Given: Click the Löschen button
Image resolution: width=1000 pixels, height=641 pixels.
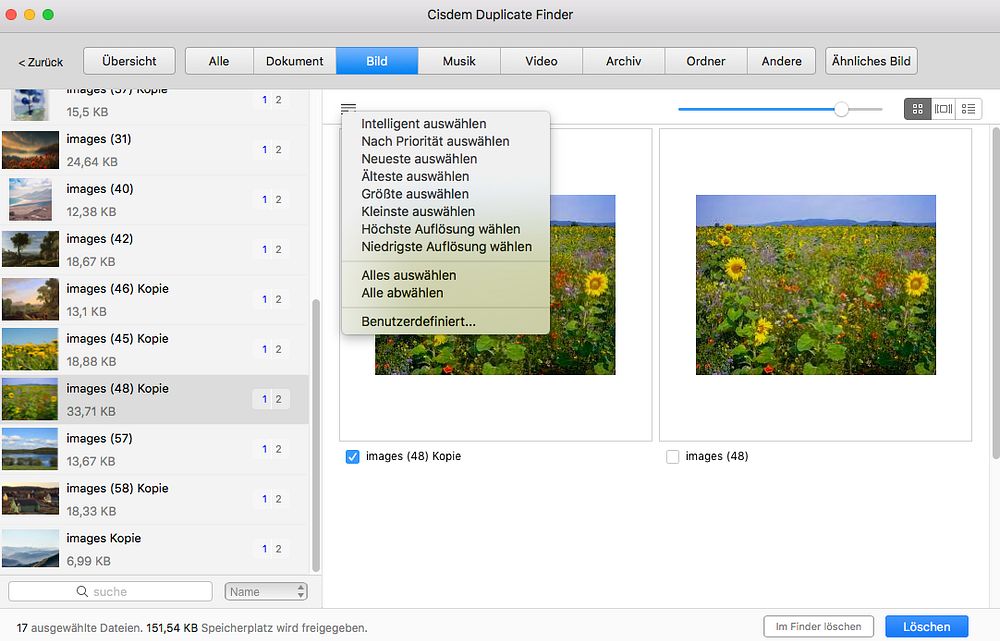Looking at the screenshot, I should click(927, 627).
